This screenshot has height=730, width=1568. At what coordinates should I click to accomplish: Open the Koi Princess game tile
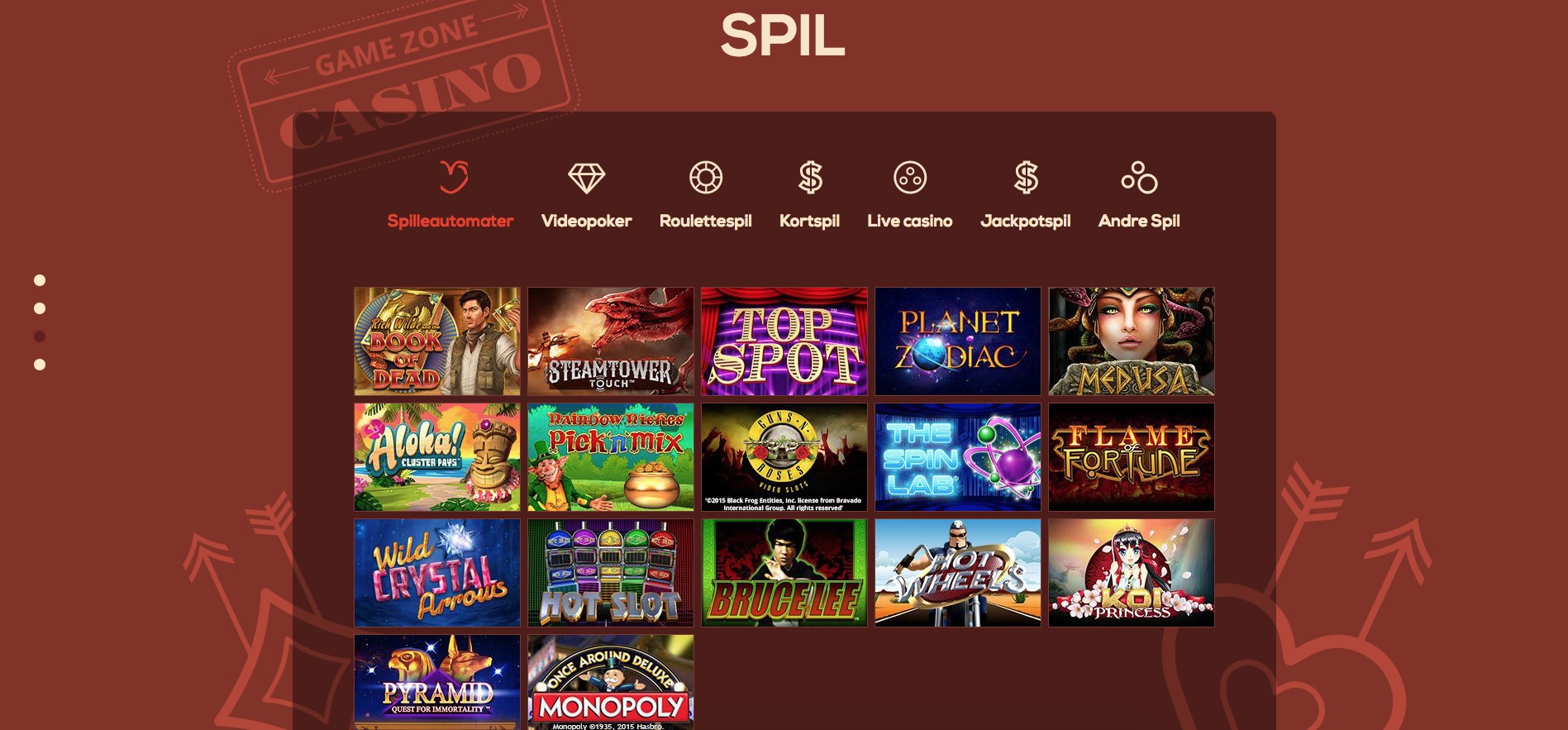1132,573
